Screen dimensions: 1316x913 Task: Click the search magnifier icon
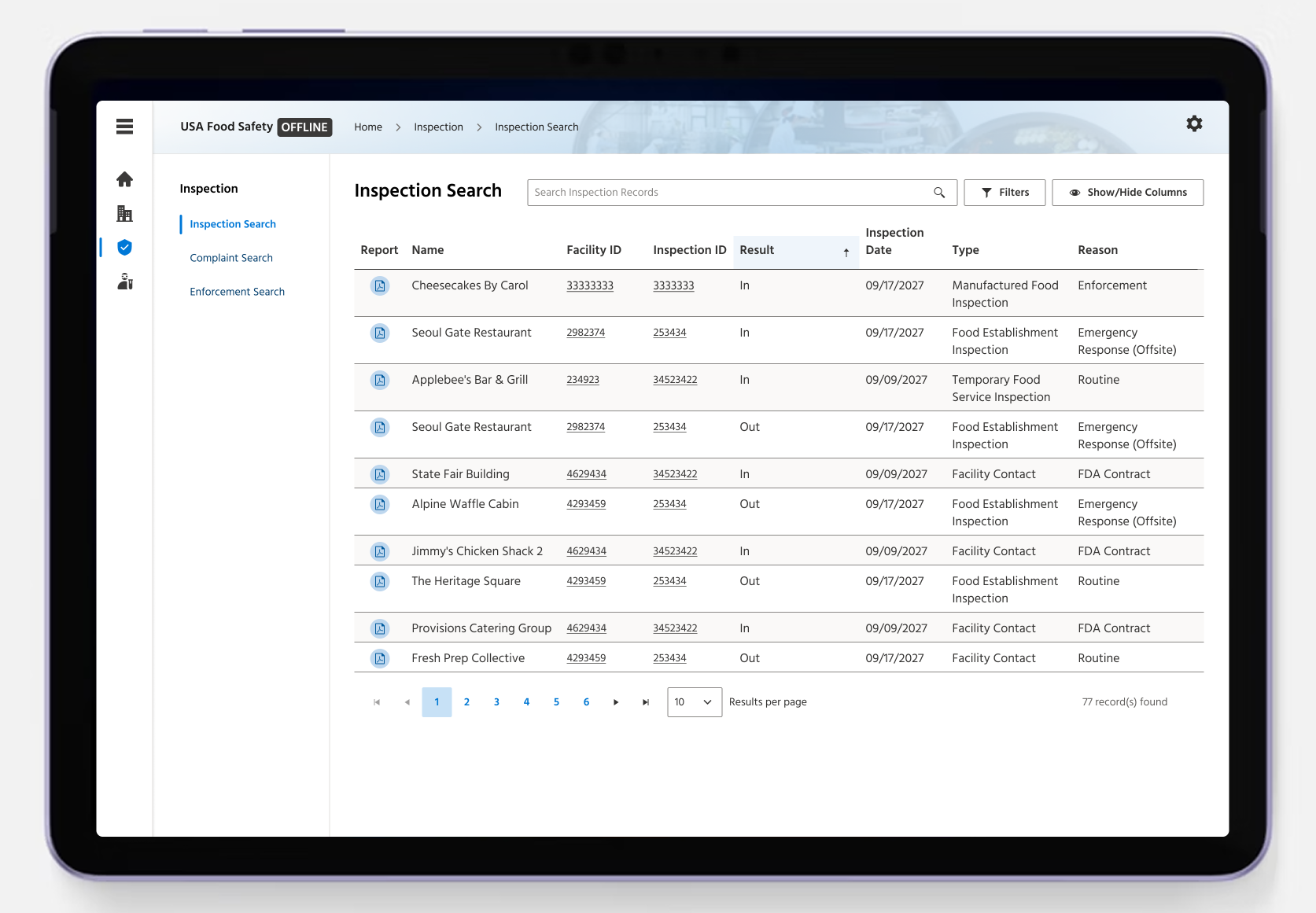[939, 193]
